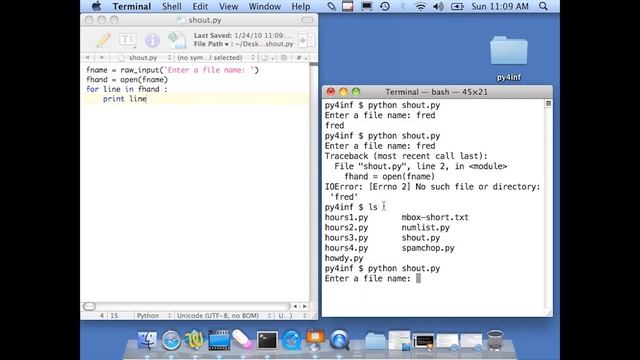Click the battery menu bar icon

[457, 6]
